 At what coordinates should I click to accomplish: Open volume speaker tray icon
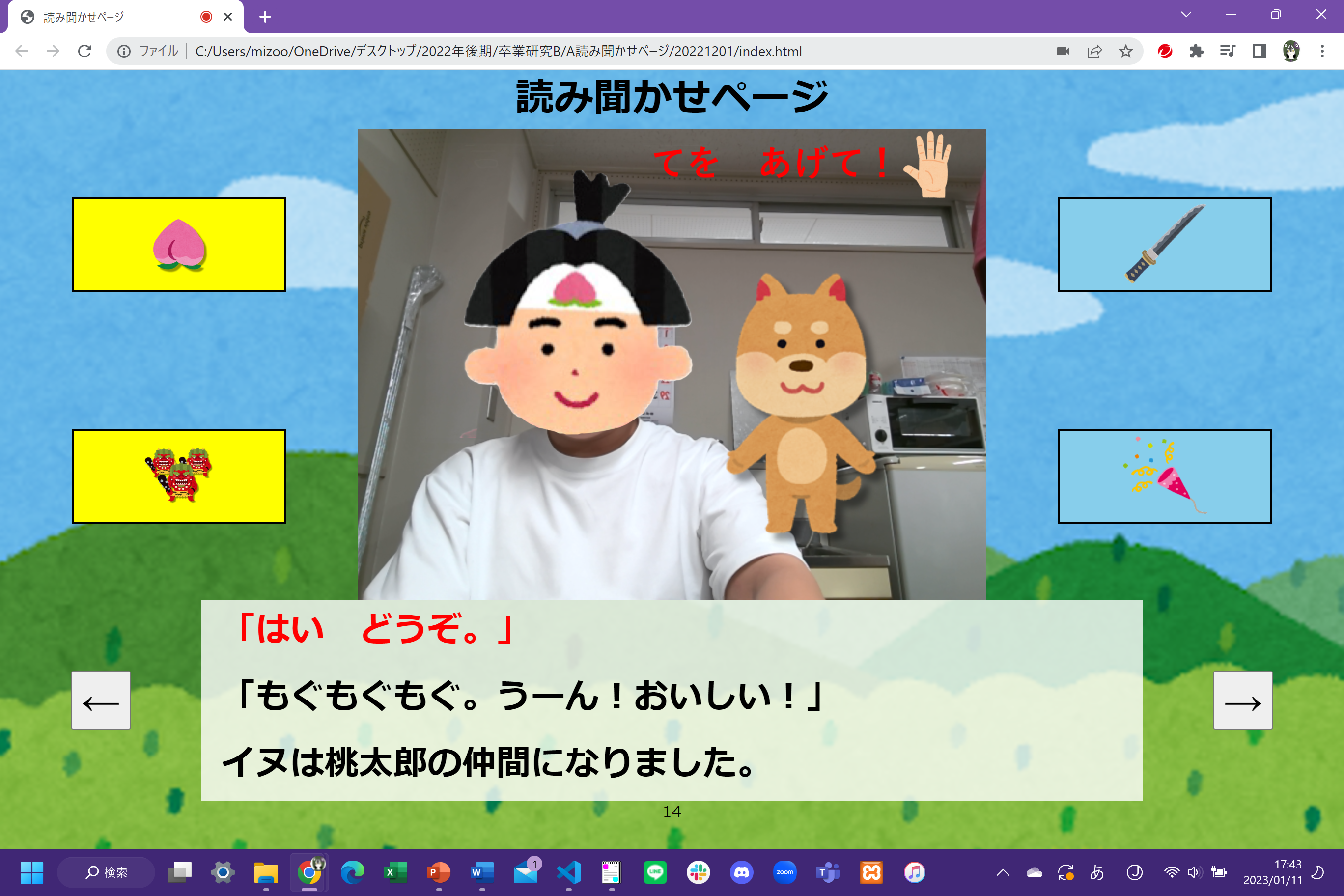pyautogui.click(x=1194, y=872)
